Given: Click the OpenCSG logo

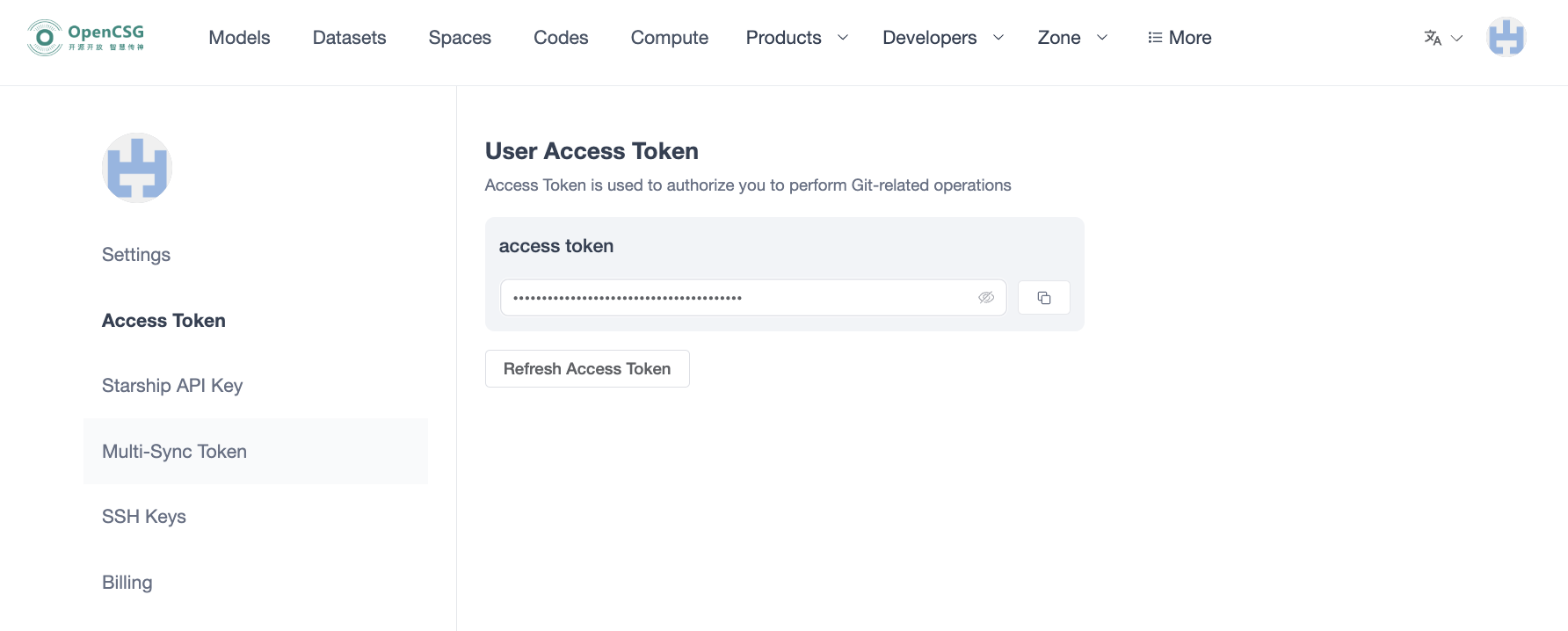Looking at the screenshot, I should [x=84, y=38].
